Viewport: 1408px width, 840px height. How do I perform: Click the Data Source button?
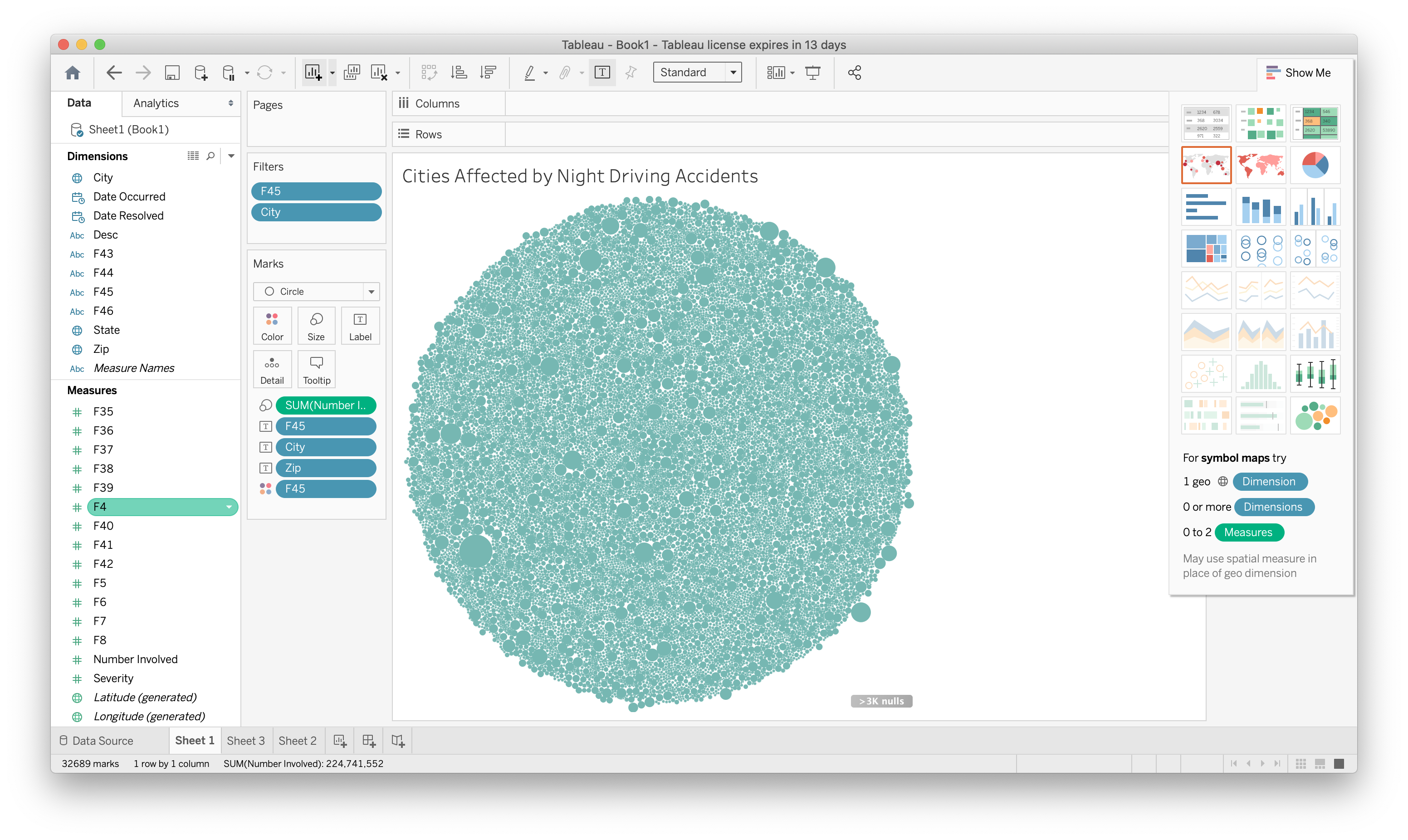click(97, 740)
